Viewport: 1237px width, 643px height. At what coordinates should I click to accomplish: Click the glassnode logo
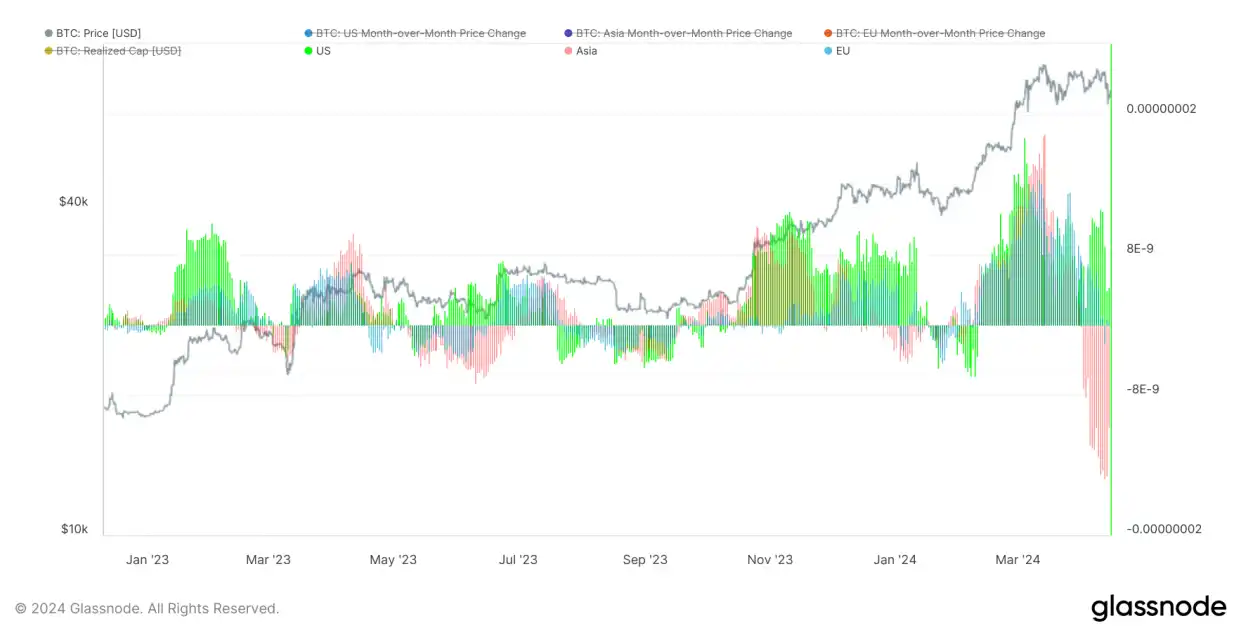(1157, 607)
